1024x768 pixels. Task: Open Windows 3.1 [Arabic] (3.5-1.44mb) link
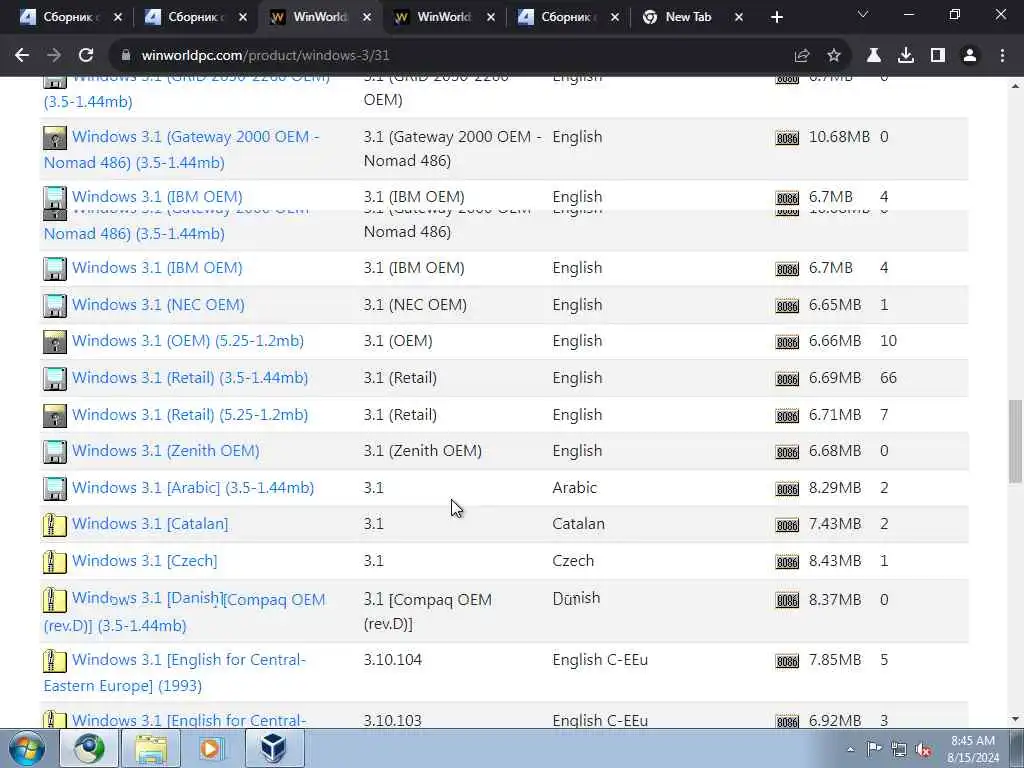click(x=193, y=488)
